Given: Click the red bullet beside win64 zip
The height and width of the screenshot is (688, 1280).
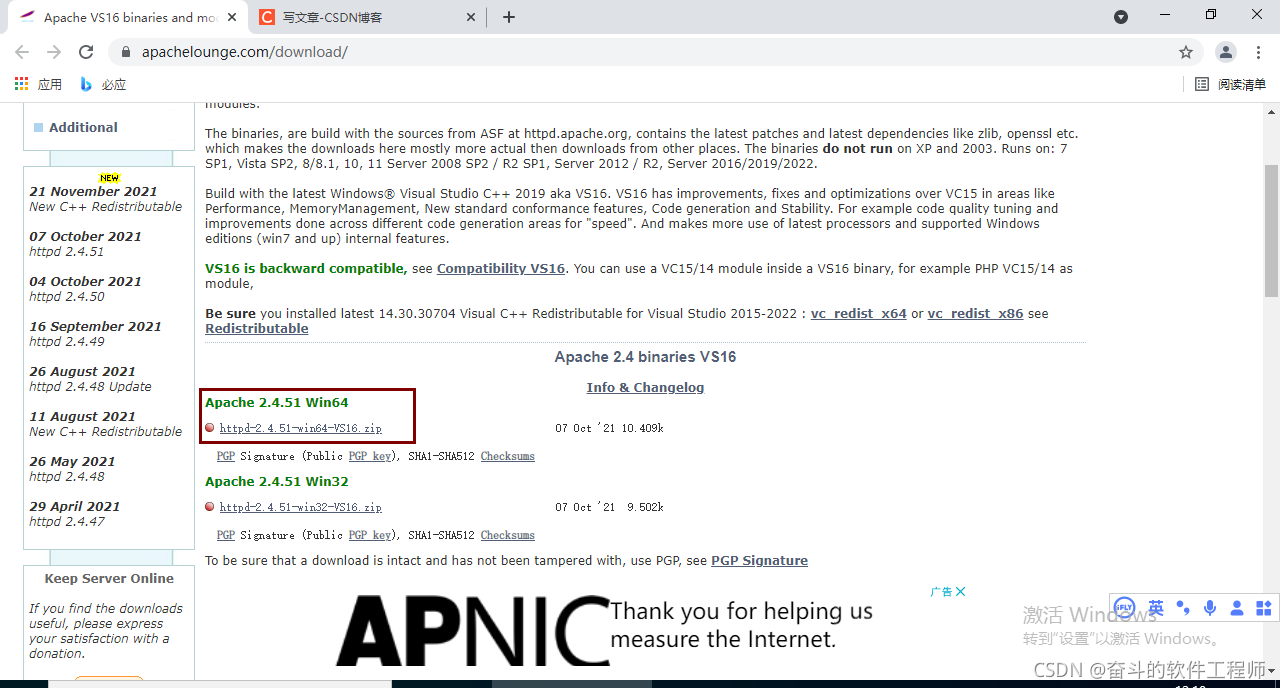Looking at the screenshot, I should tap(210, 428).
